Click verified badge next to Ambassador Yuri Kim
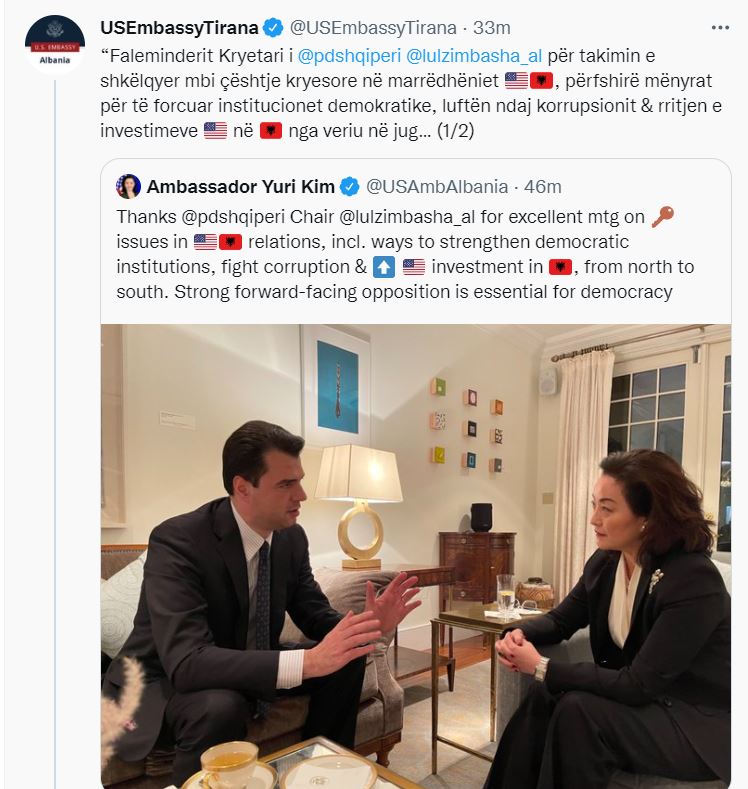748x789 pixels. click(x=349, y=186)
